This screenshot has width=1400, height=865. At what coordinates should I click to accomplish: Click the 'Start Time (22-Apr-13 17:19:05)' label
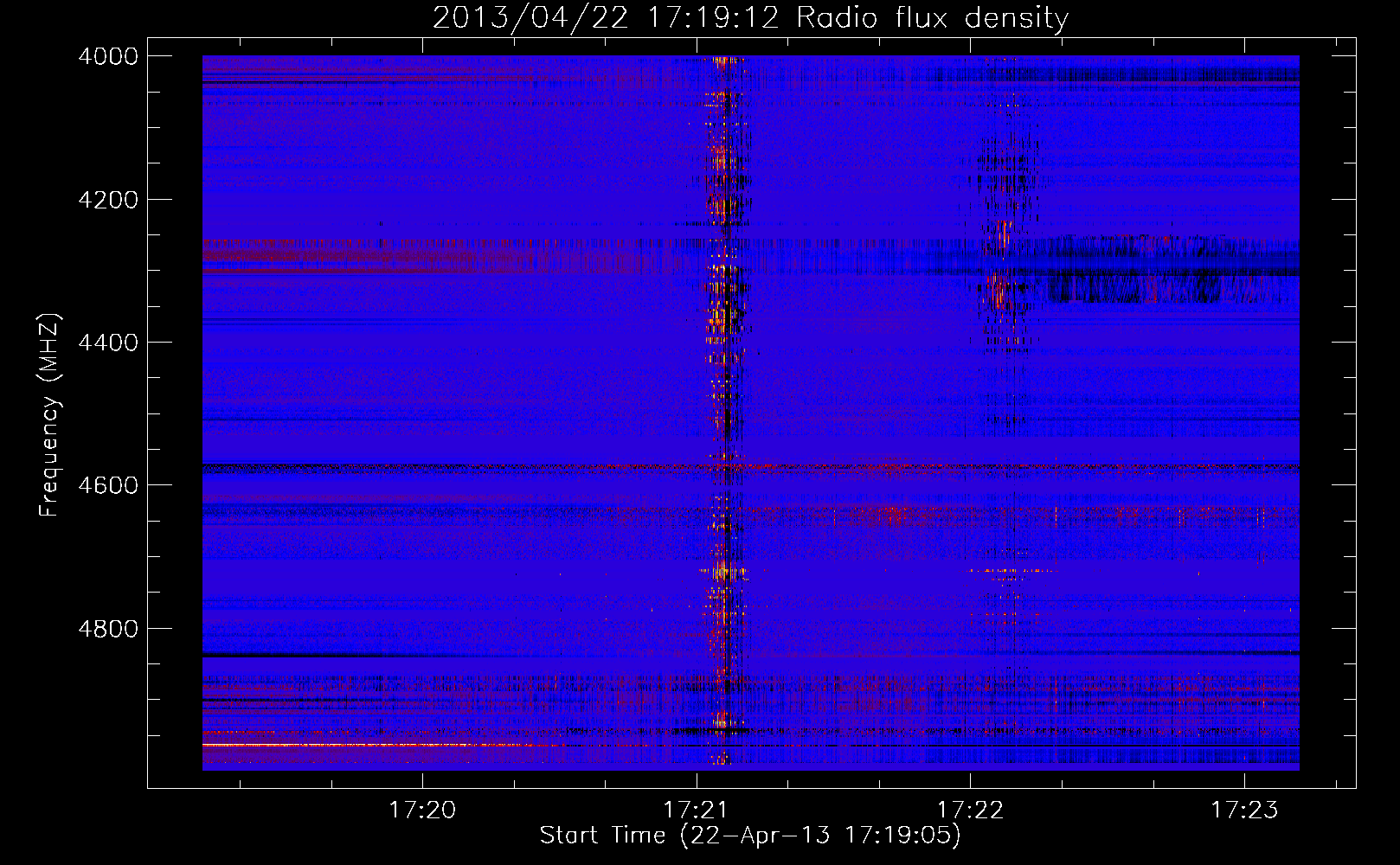click(x=750, y=836)
